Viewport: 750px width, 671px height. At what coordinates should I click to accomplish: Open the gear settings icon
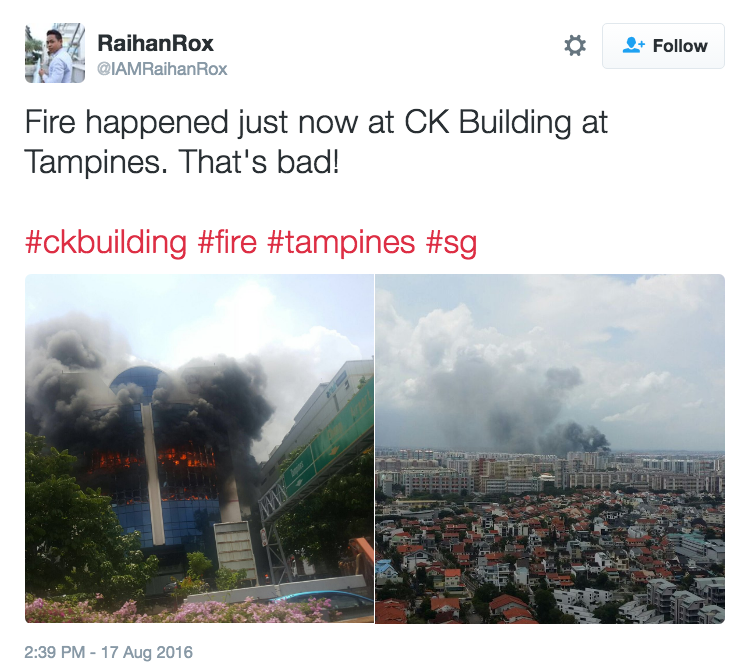pyautogui.click(x=574, y=46)
